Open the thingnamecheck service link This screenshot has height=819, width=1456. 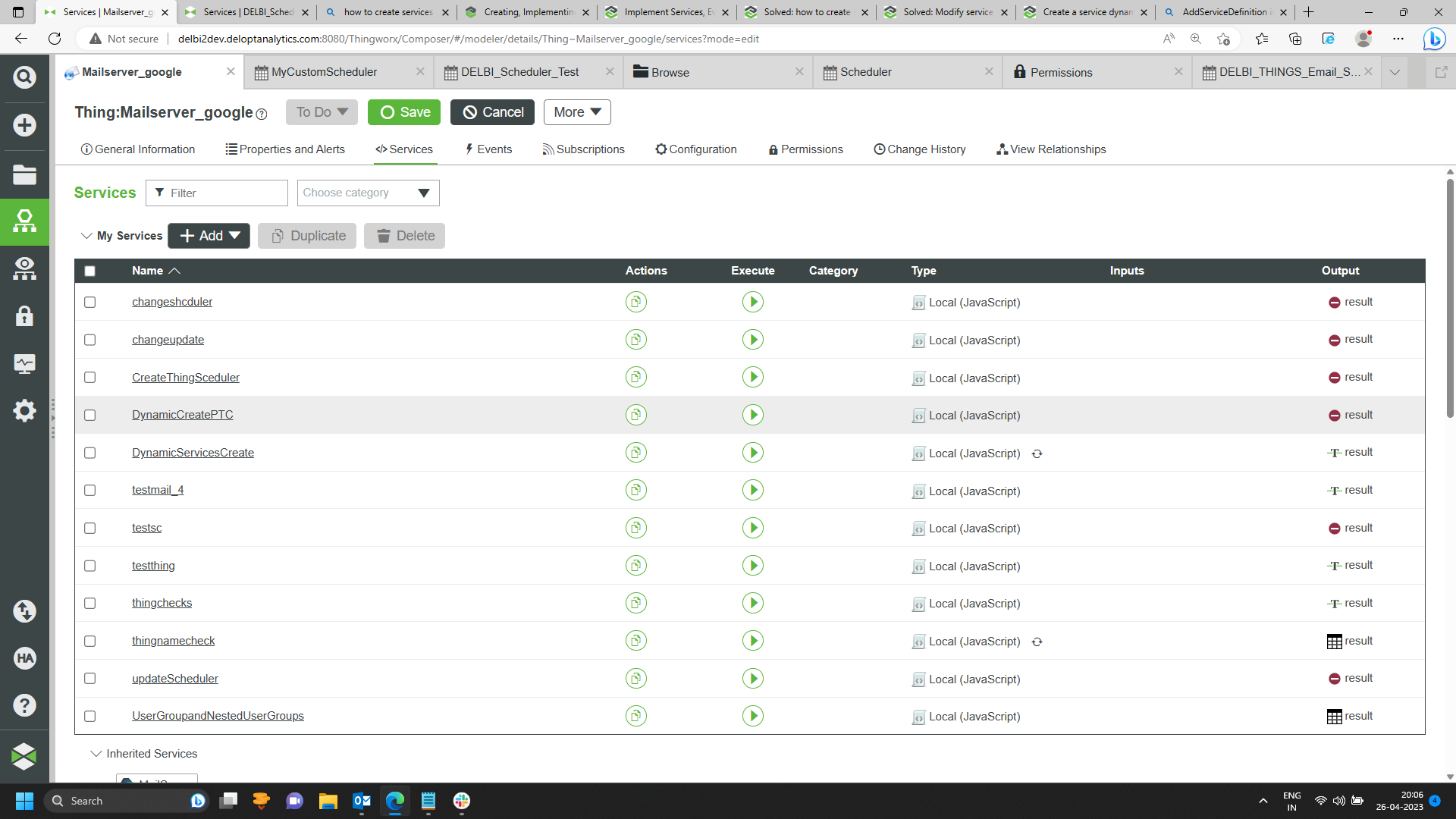173,641
